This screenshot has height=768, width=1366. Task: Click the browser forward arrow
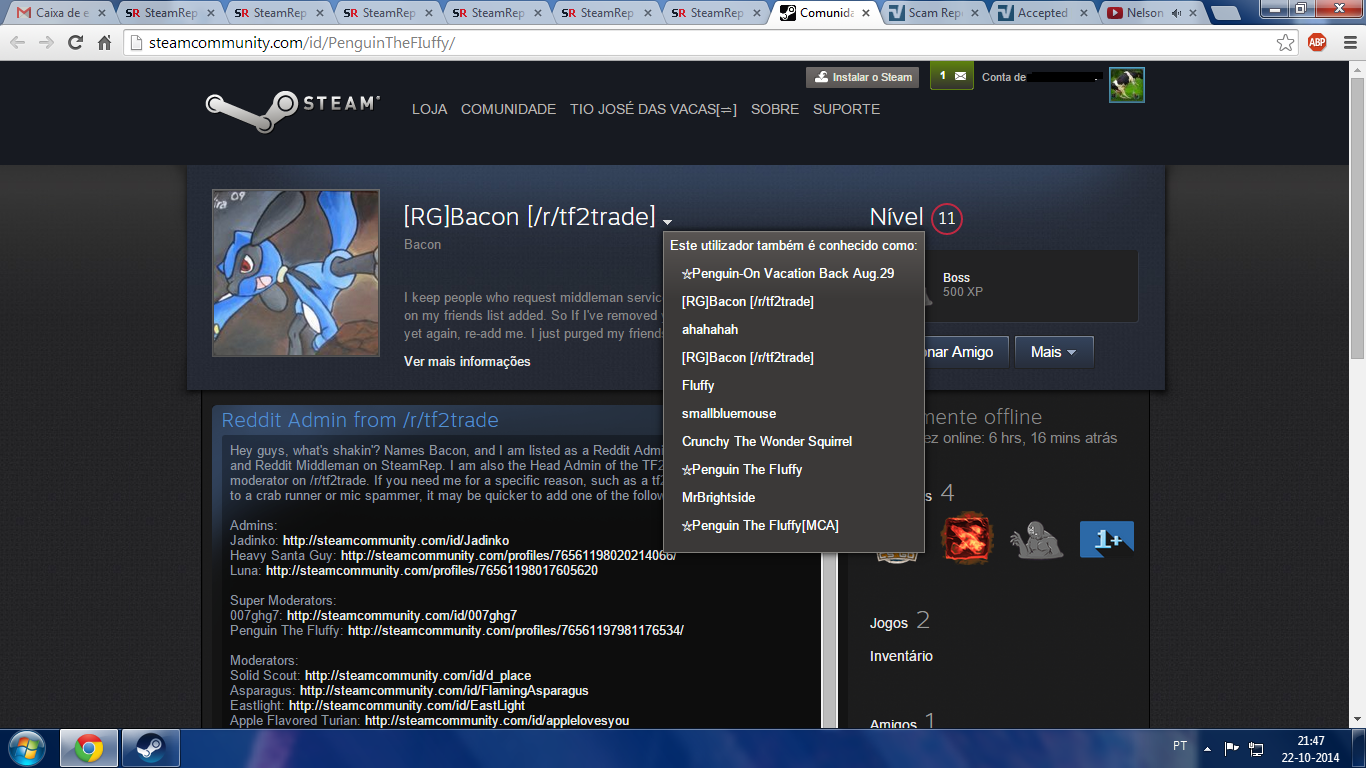(x=46, y=43)
